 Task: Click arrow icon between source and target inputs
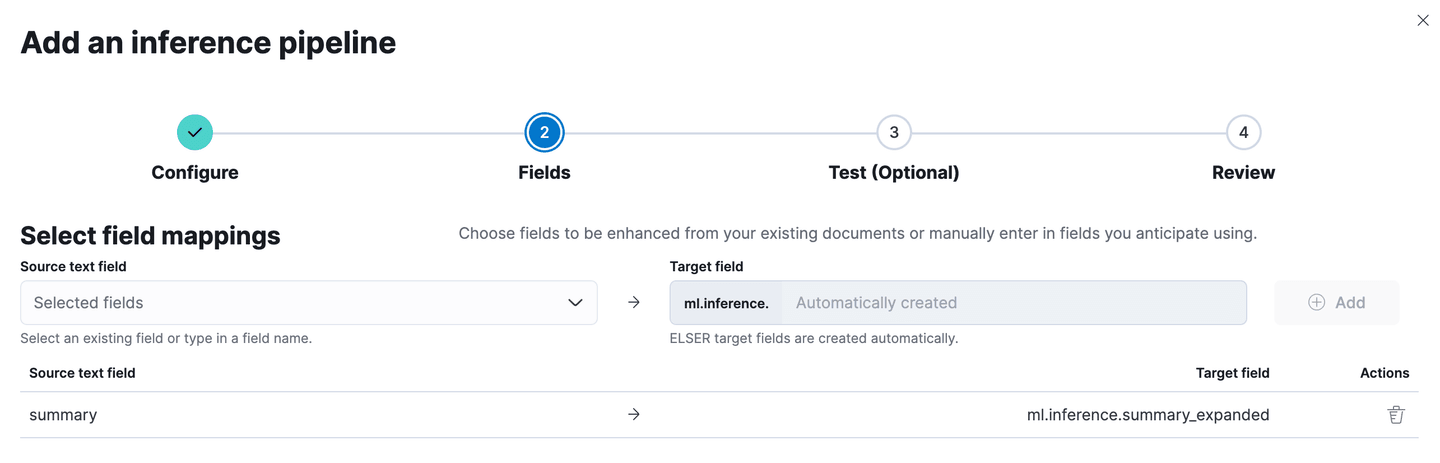click(x=633, y=303)
